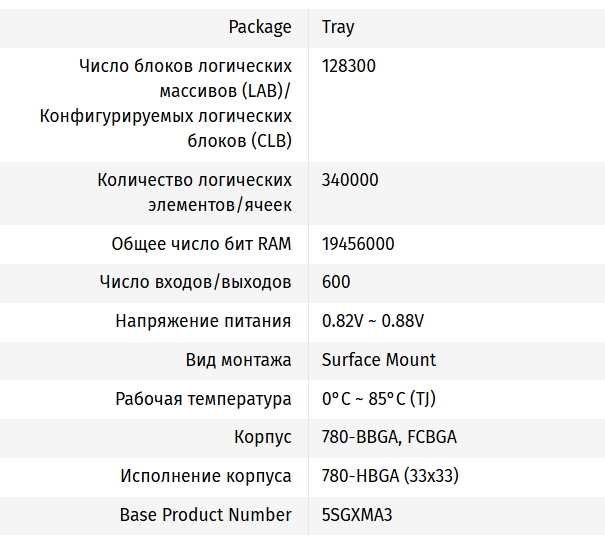Click the "Число входов/выходов" label
Image resolution: width=605 pixels, height=549 pixels.
point(195,282)
